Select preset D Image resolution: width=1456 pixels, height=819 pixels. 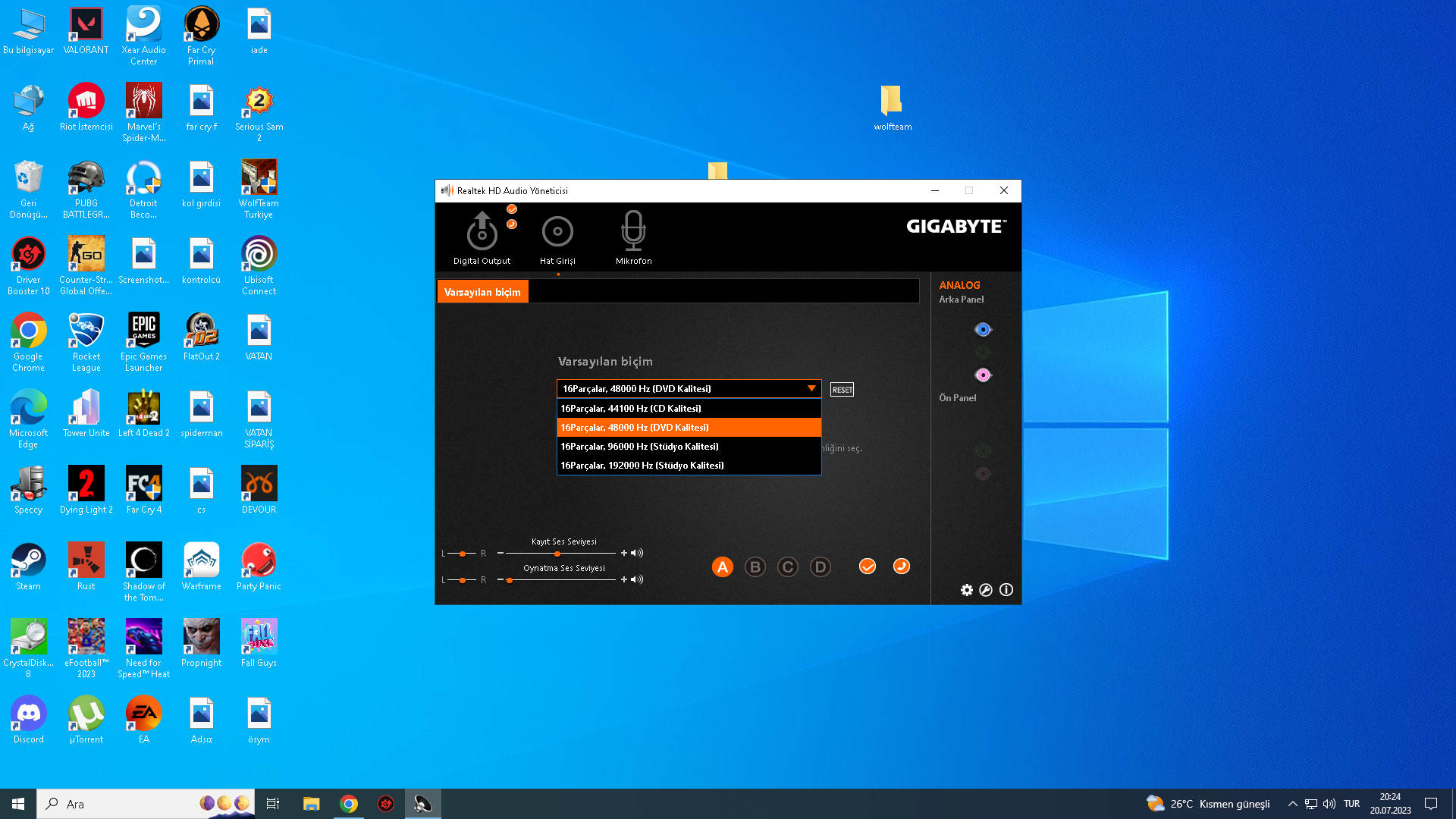821,566
